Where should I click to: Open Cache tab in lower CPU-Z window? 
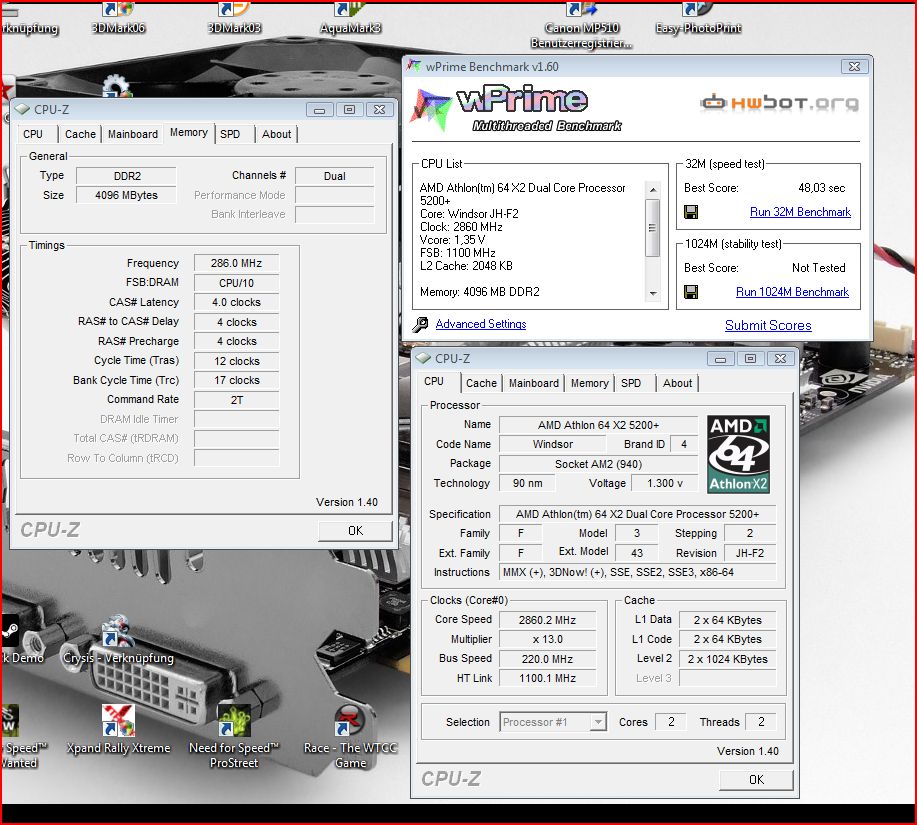coord(481,383)
